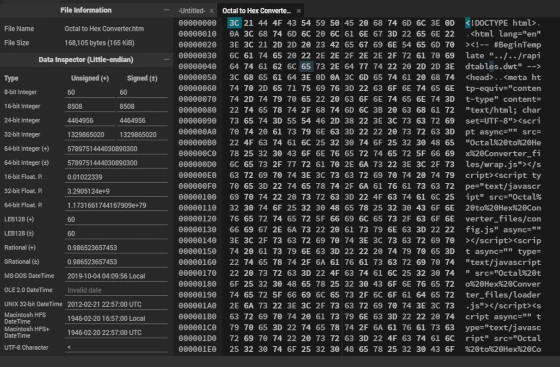The height and width of the screenshot is (367, 560).
Task: Click the 64-bit Integer (±) value field
Action: pyautogui.click(x=116, y=163)
